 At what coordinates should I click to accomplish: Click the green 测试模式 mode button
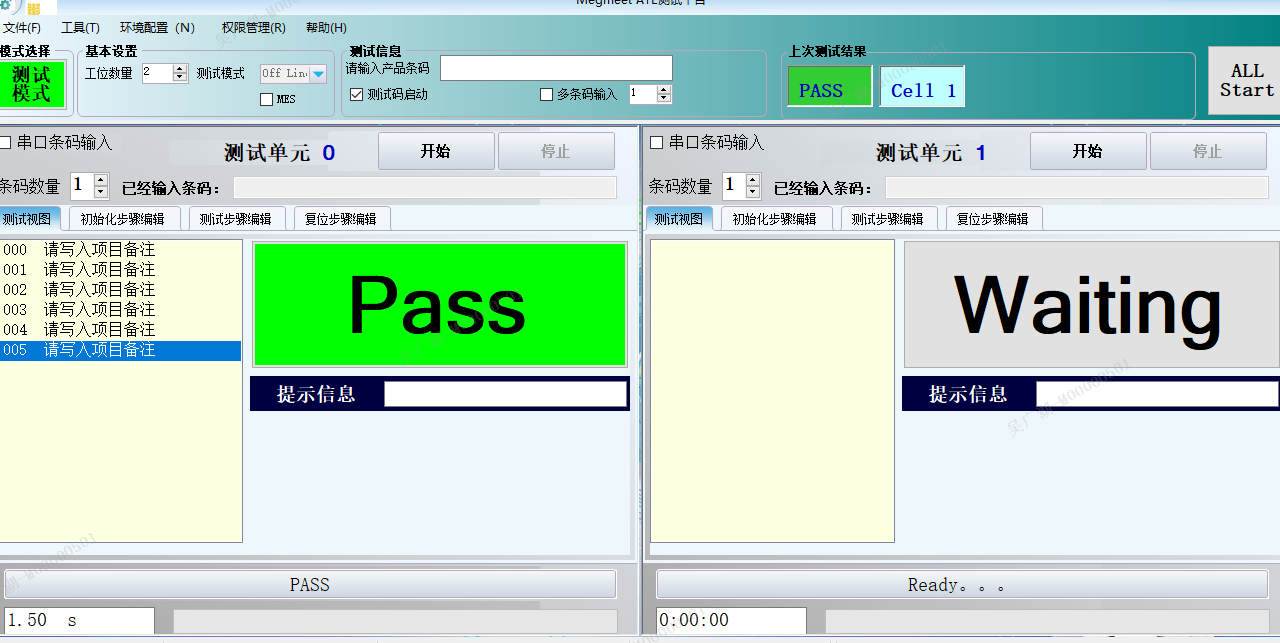pyautogui.click(x=31, y=84)
